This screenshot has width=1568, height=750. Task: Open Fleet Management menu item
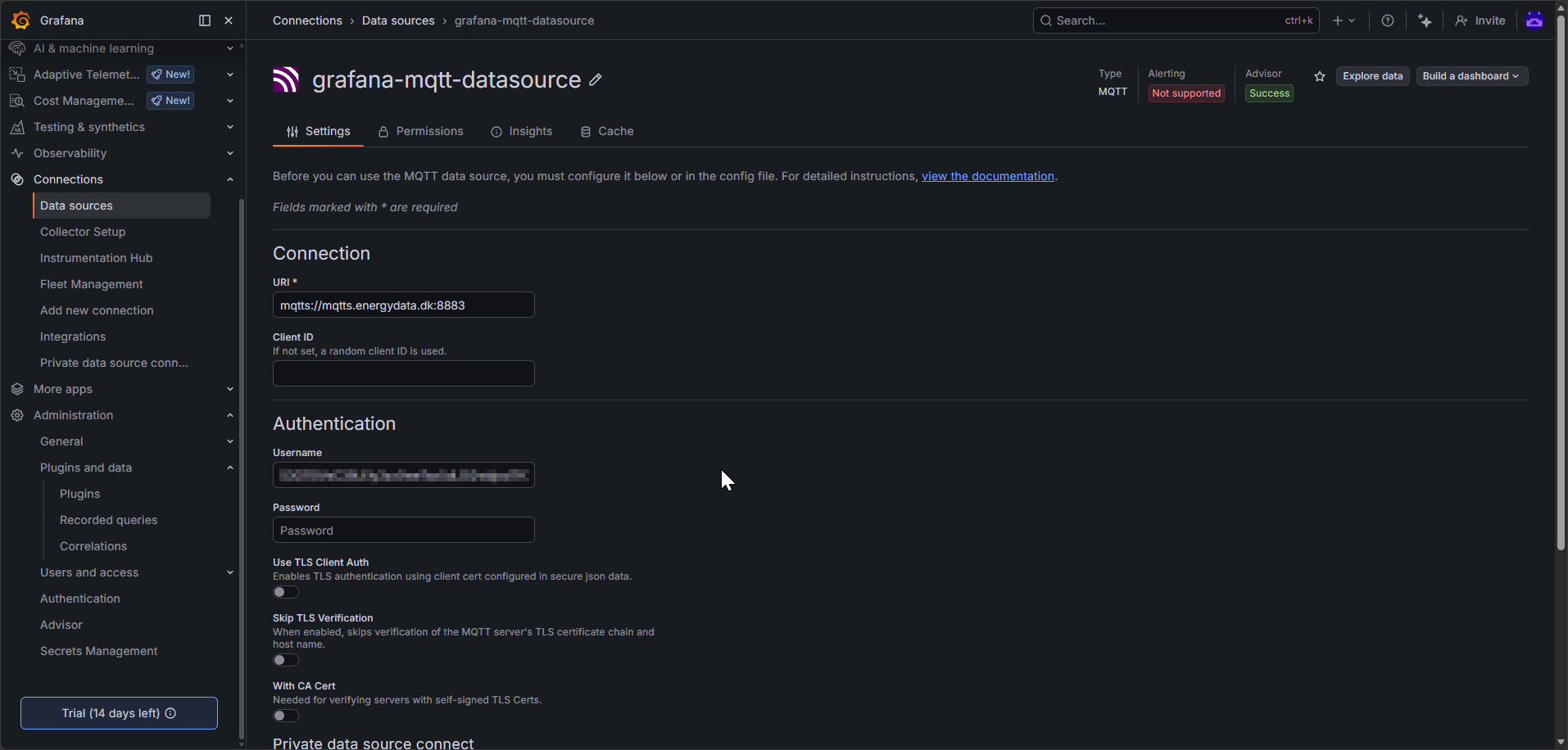tap(91, 284)
